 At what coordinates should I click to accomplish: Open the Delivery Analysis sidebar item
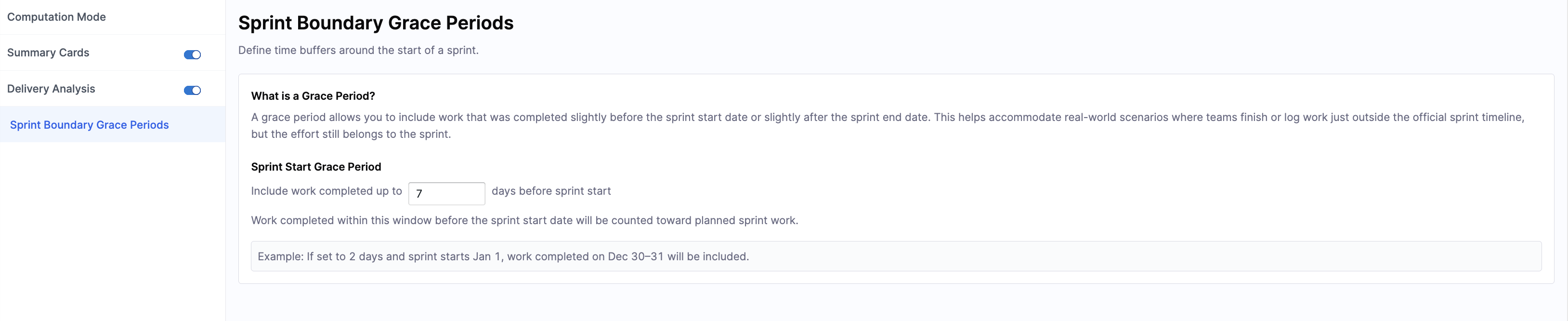51,89
